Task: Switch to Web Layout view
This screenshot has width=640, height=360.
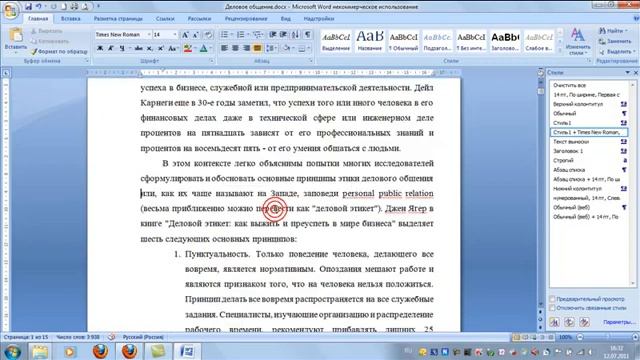Action: point(534,337)
